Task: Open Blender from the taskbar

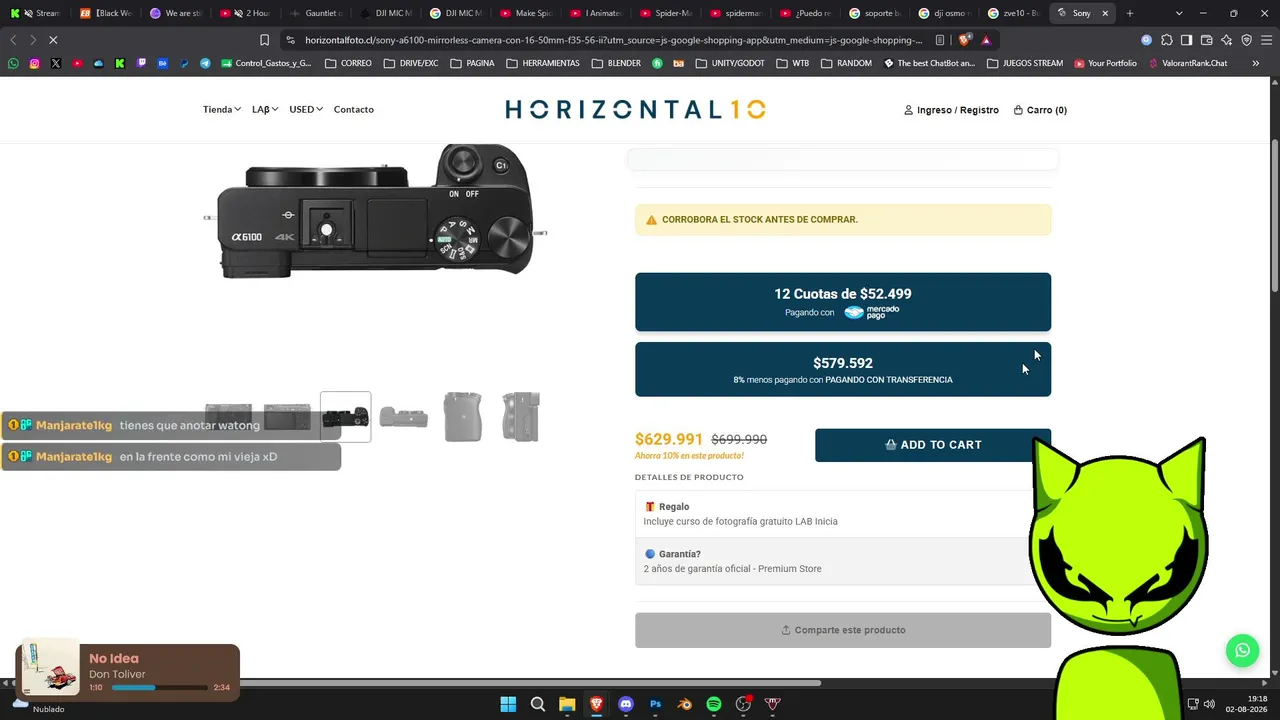Action: pyautogui.click(x=685, y=704)
